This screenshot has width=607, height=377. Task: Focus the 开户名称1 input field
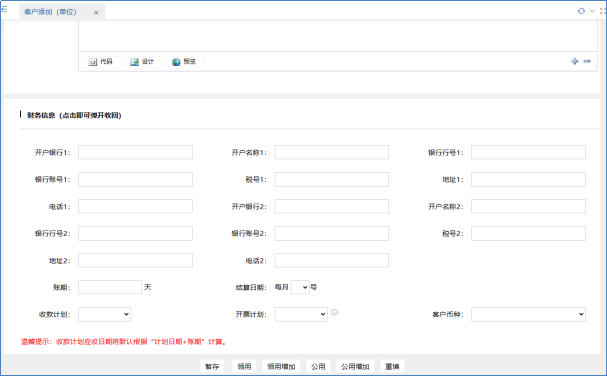[x=332, y=152]
